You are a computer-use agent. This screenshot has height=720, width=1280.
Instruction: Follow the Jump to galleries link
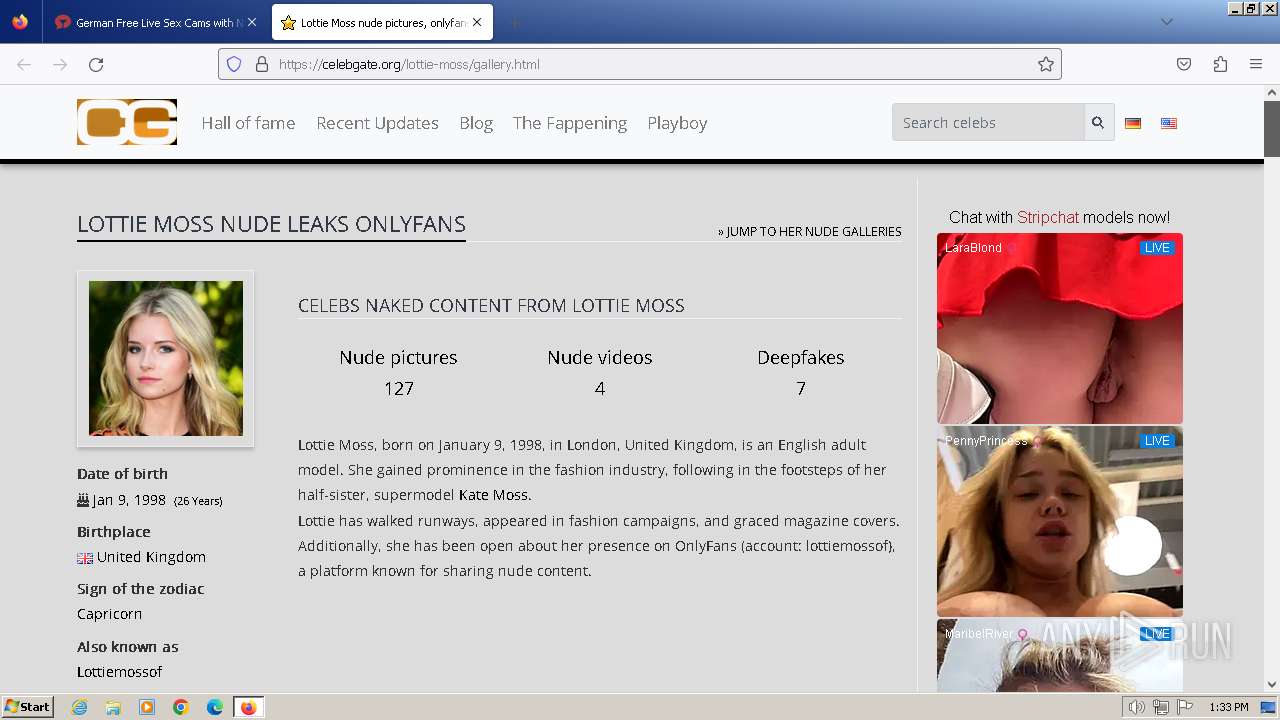point(810,231)
